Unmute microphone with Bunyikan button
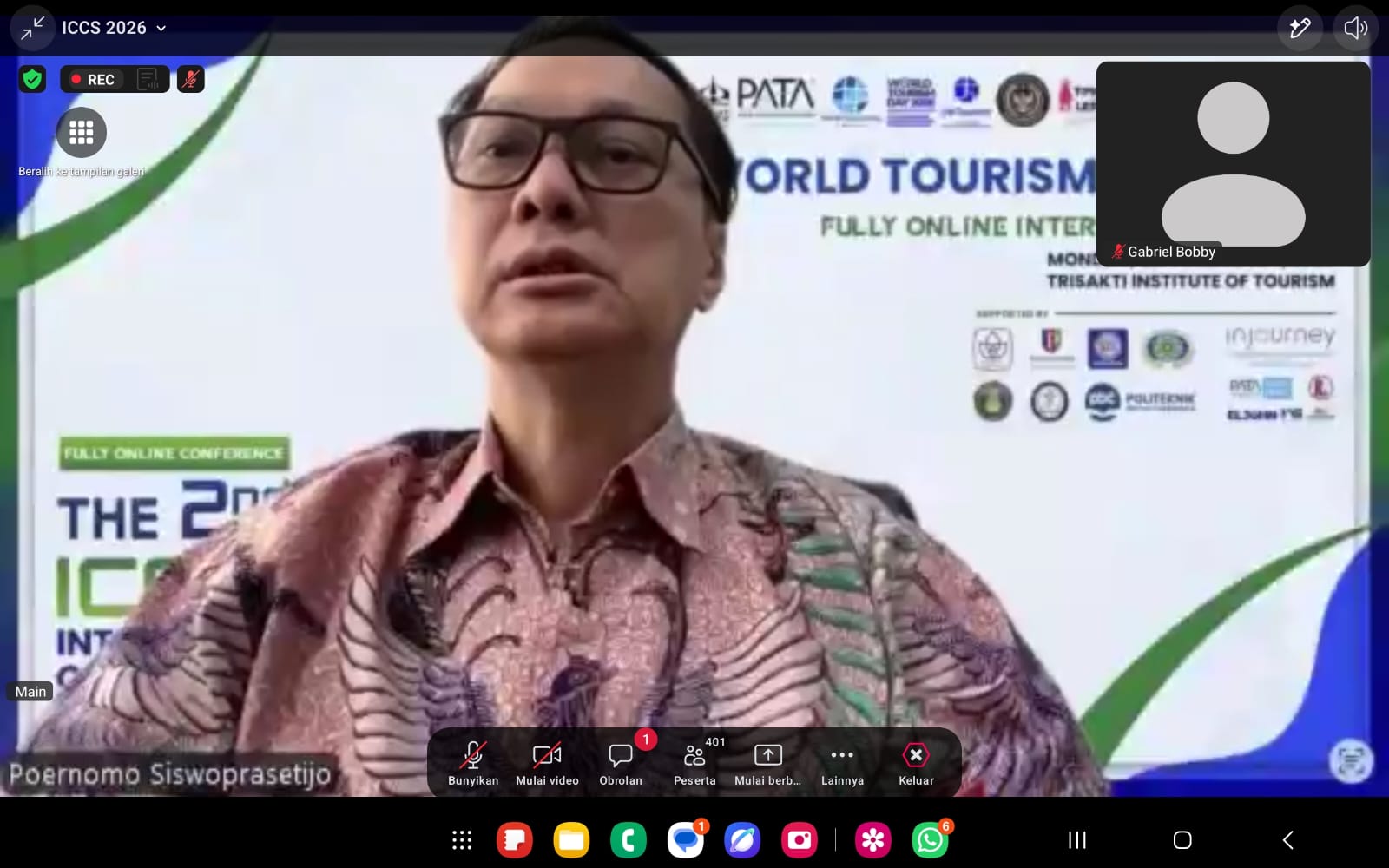Screen dimensions: 1389x868 [x=473, y=763]
